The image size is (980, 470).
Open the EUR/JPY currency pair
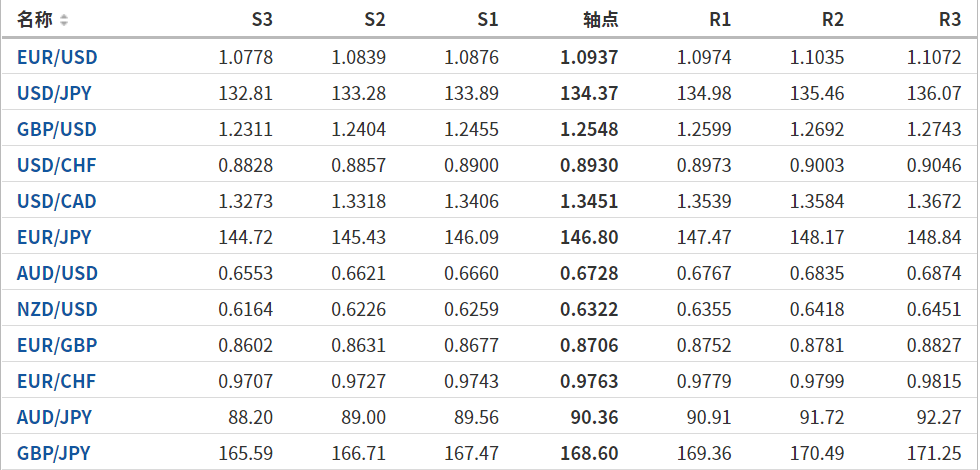[x=54, y=238]
